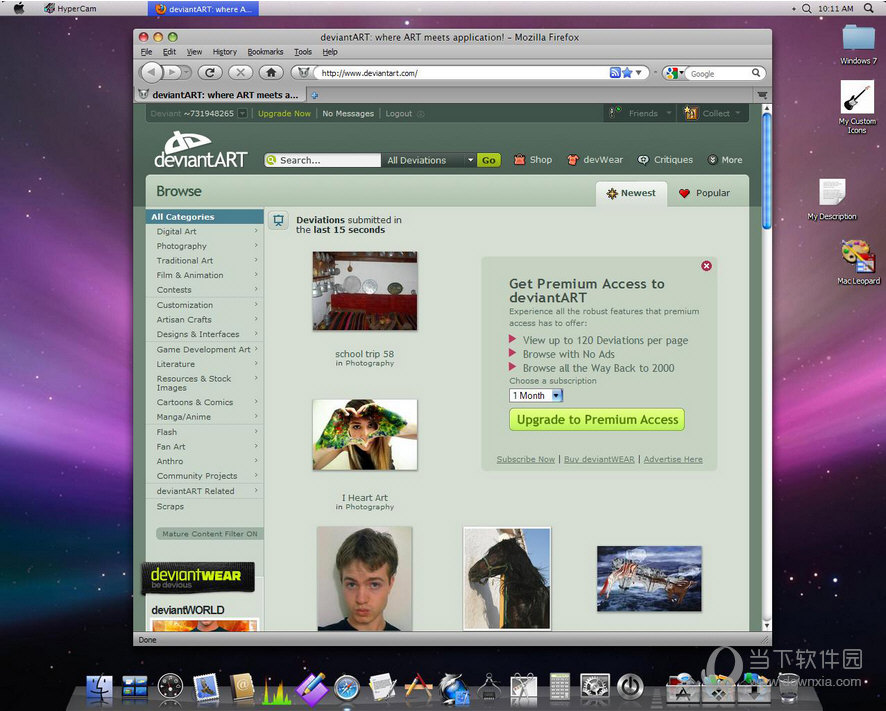This screenshot has width=886, height=711.
Task: Click the deviantART search field
Action: coord(325,160)
